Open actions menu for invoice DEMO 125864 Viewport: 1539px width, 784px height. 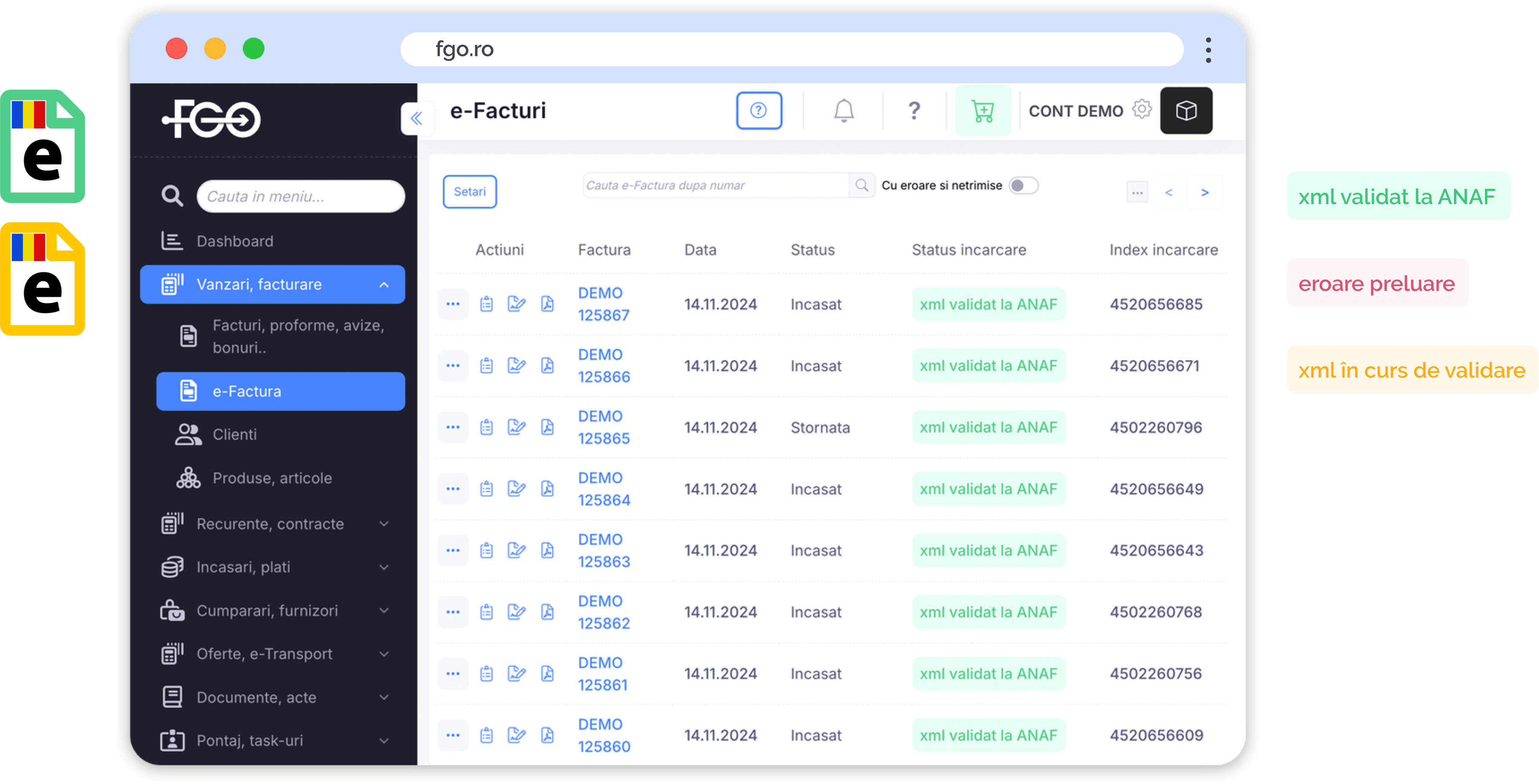[453, 489]
